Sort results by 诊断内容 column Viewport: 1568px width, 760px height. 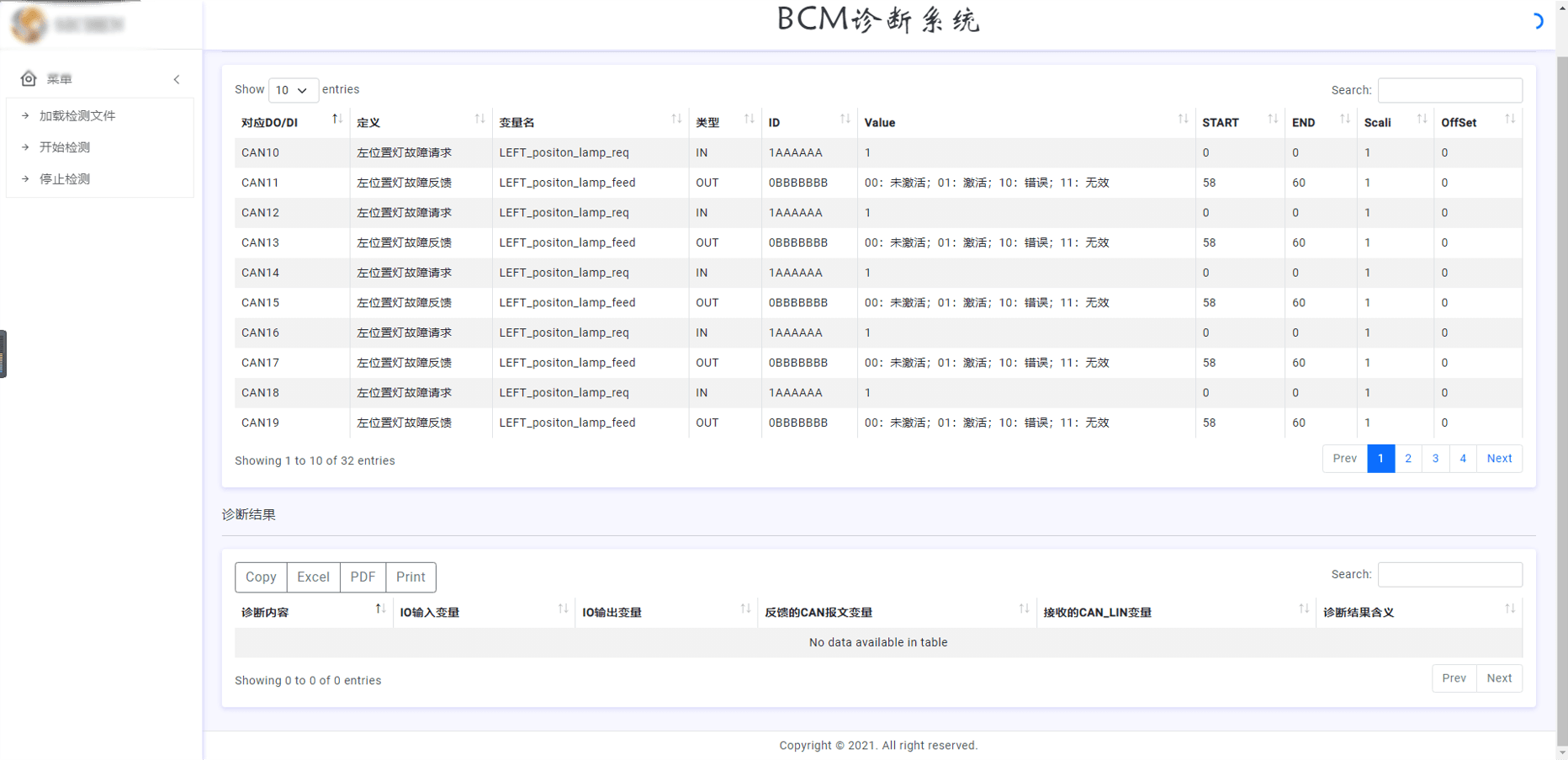(313, 612)
